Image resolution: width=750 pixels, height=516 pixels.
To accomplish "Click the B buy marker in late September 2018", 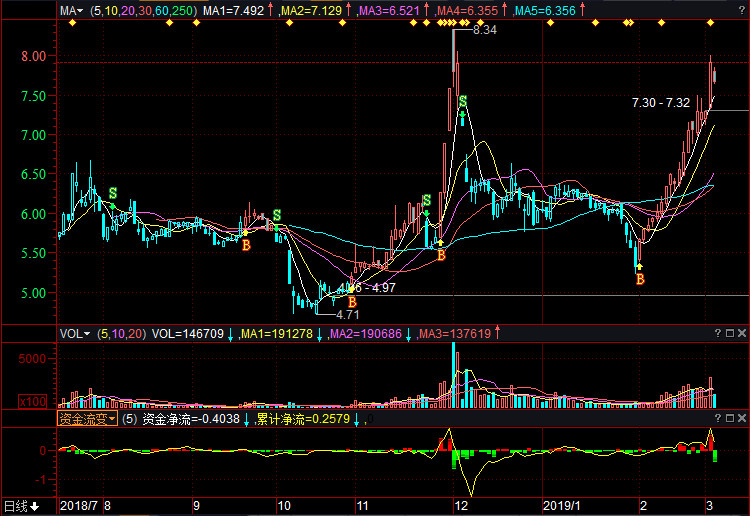I will click(246, 245).
